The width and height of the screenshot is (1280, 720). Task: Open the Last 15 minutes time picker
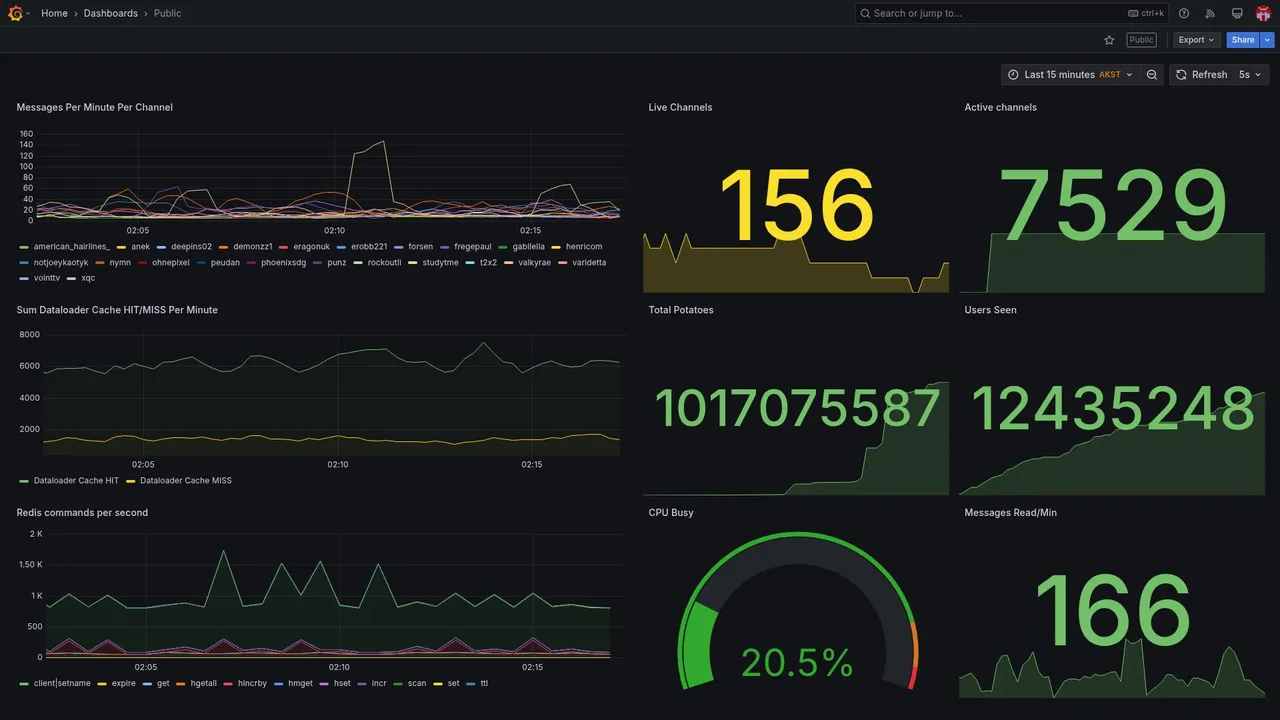coord(1070,75)
